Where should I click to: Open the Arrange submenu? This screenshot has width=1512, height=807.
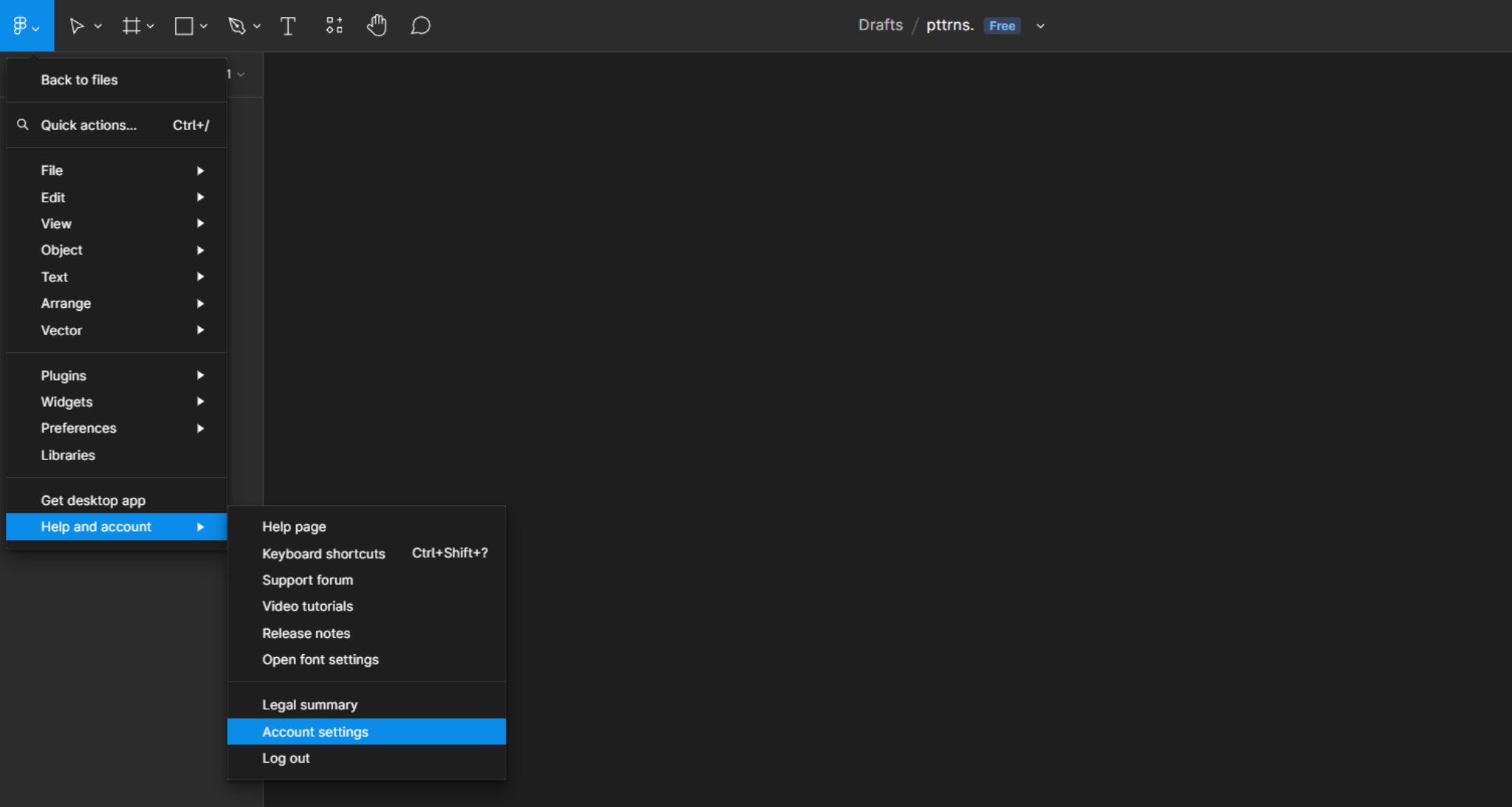[117, 303]
